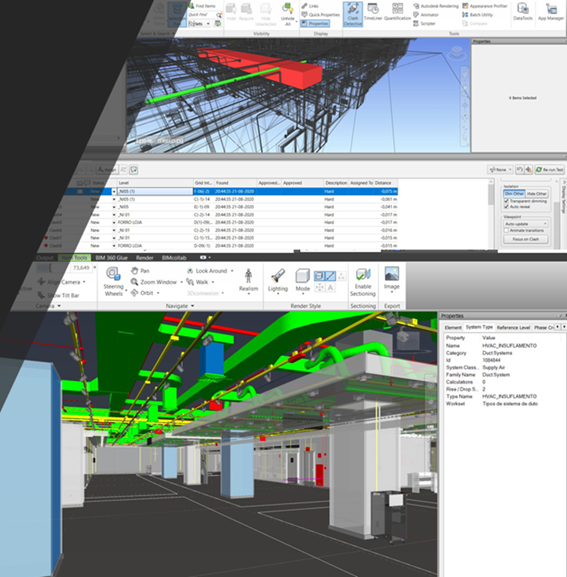Open the Scripter tool

pos(424,23)
